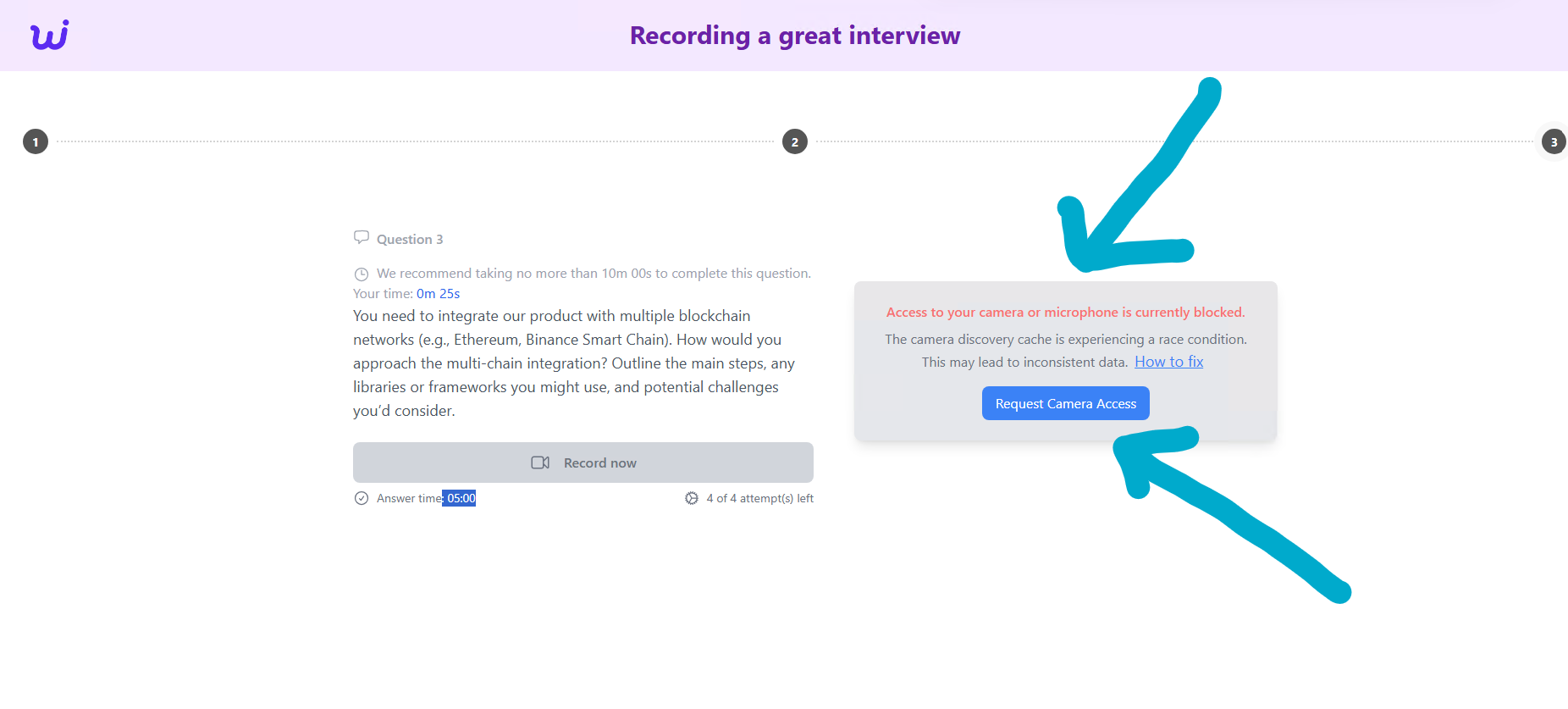Screen dimensions: 1568x709
Task: Click the multi-chain integration question text
Action: pyautogui.click(x=573, y=363)
